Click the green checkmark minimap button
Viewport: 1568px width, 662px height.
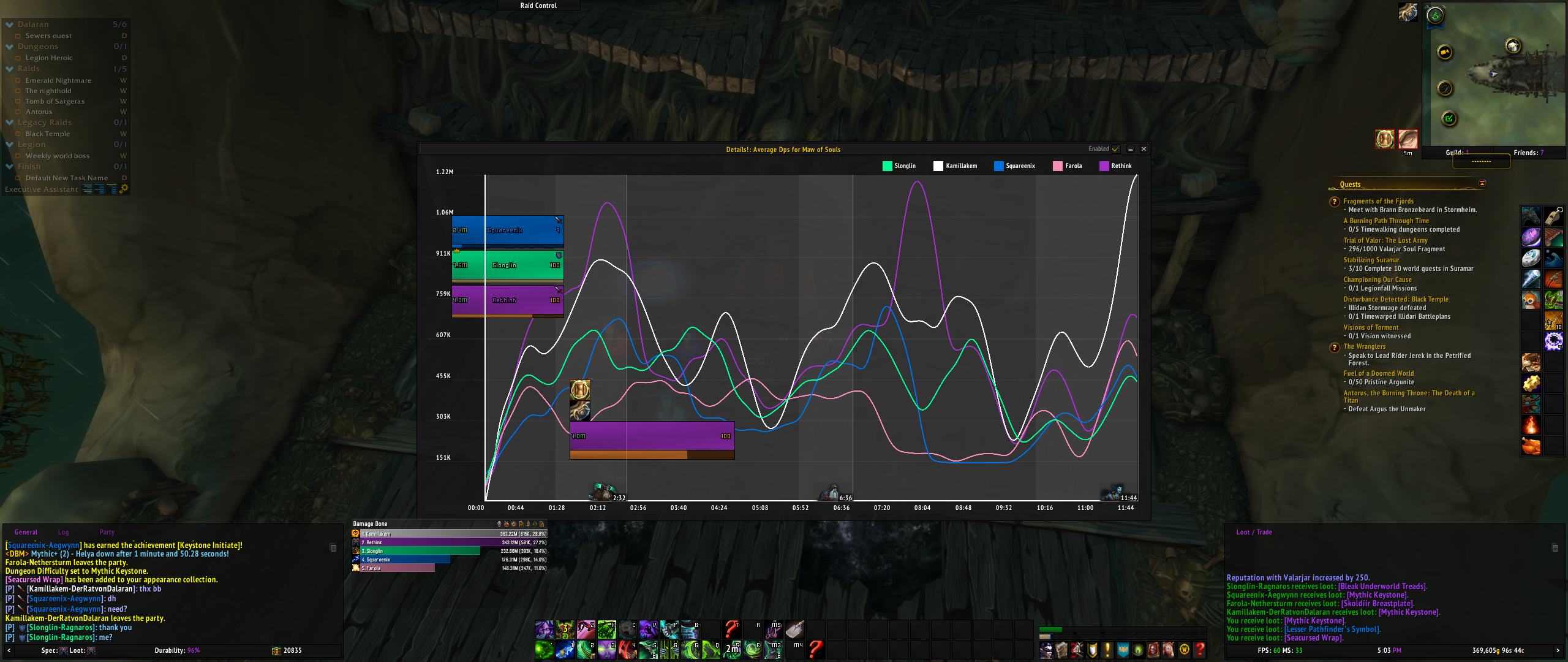(x=1449, y=118)
